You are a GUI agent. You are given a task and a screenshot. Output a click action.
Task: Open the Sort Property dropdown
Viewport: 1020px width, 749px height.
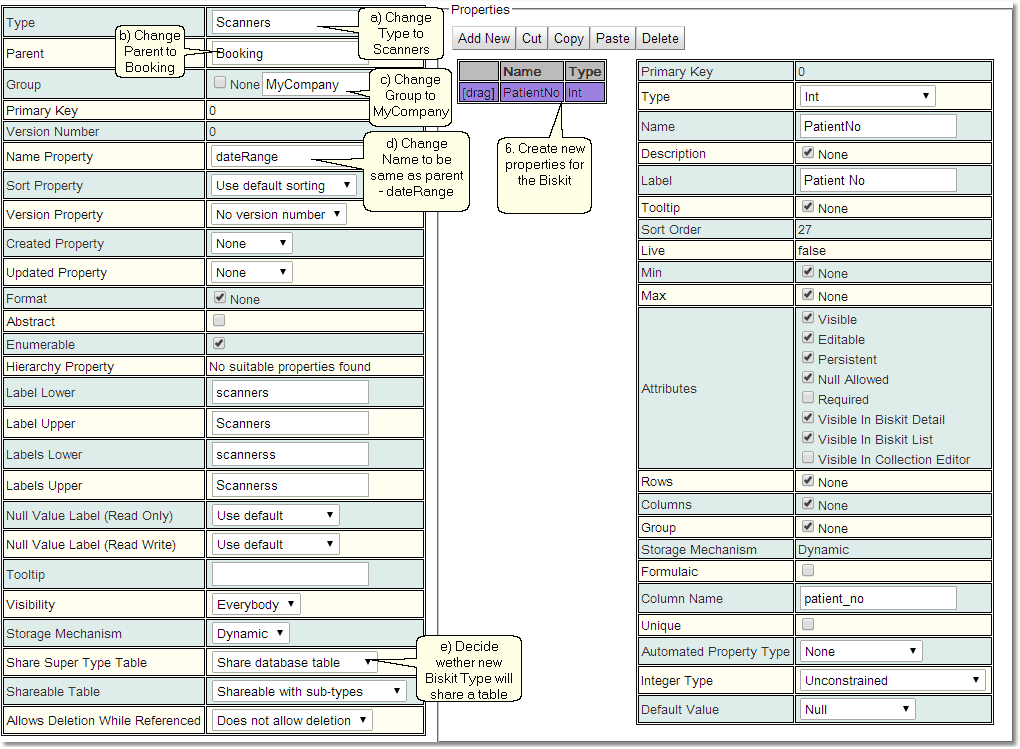tap(284, 186)
